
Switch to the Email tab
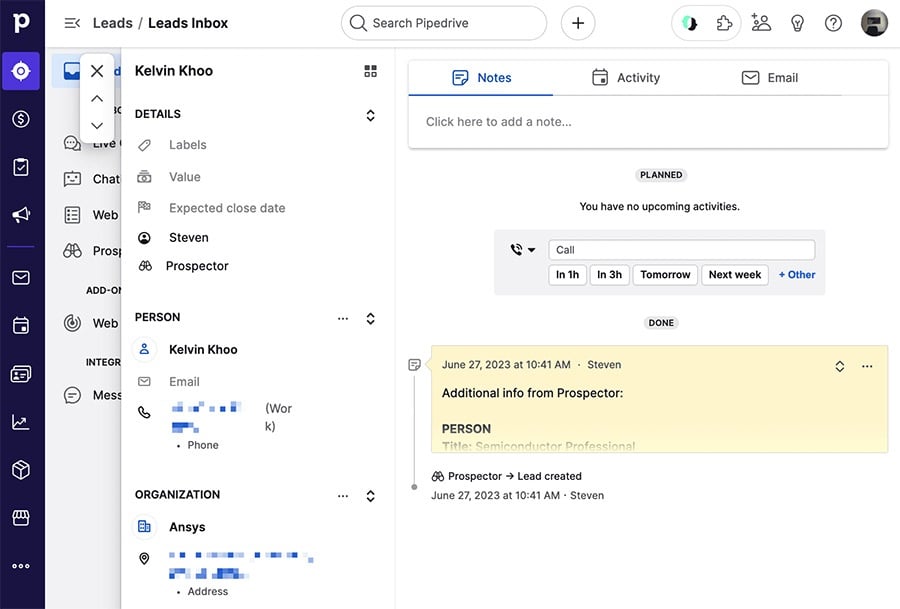771,77
